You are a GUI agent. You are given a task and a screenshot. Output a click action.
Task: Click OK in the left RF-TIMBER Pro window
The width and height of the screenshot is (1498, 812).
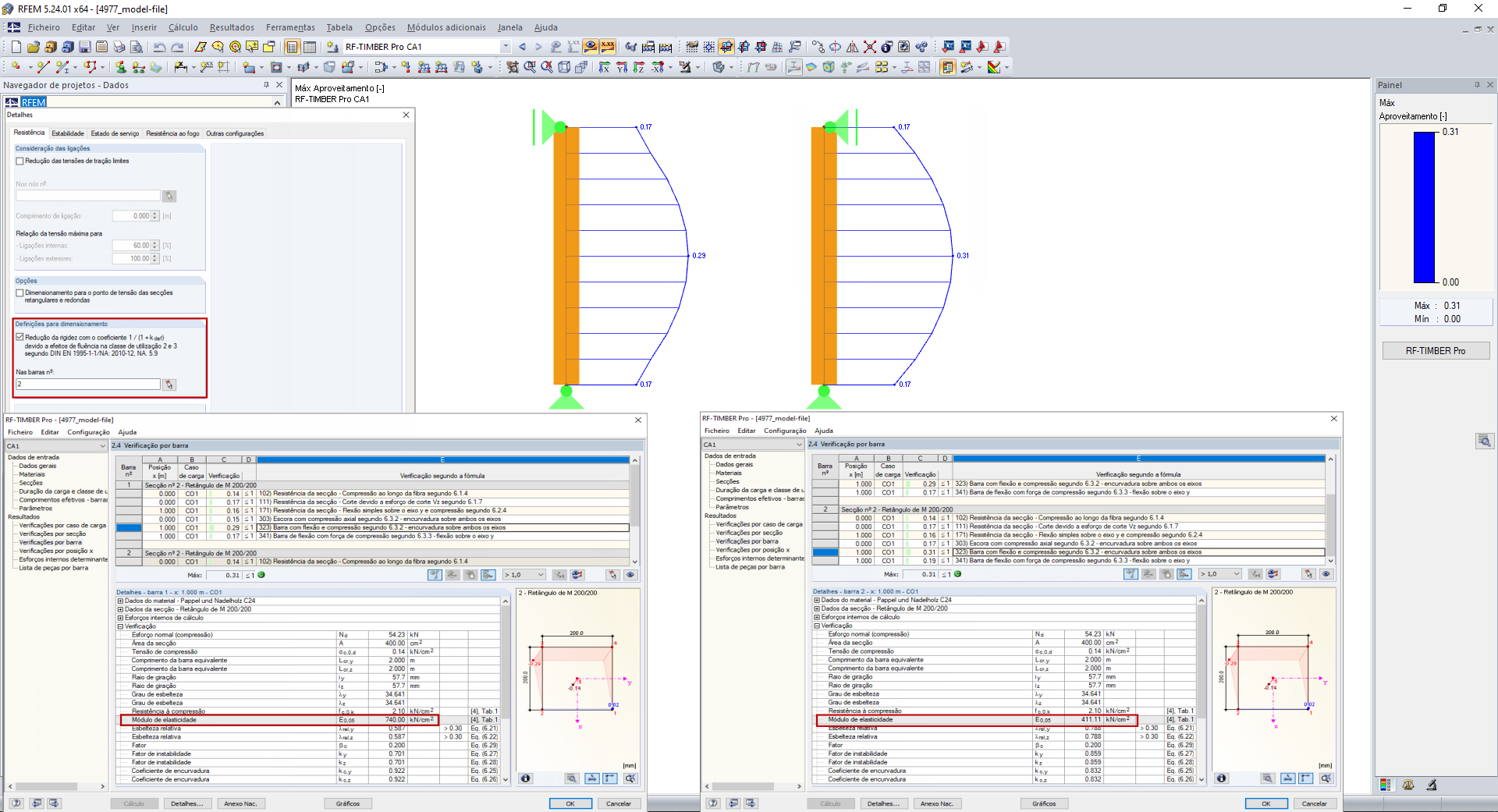pos(570,803)
